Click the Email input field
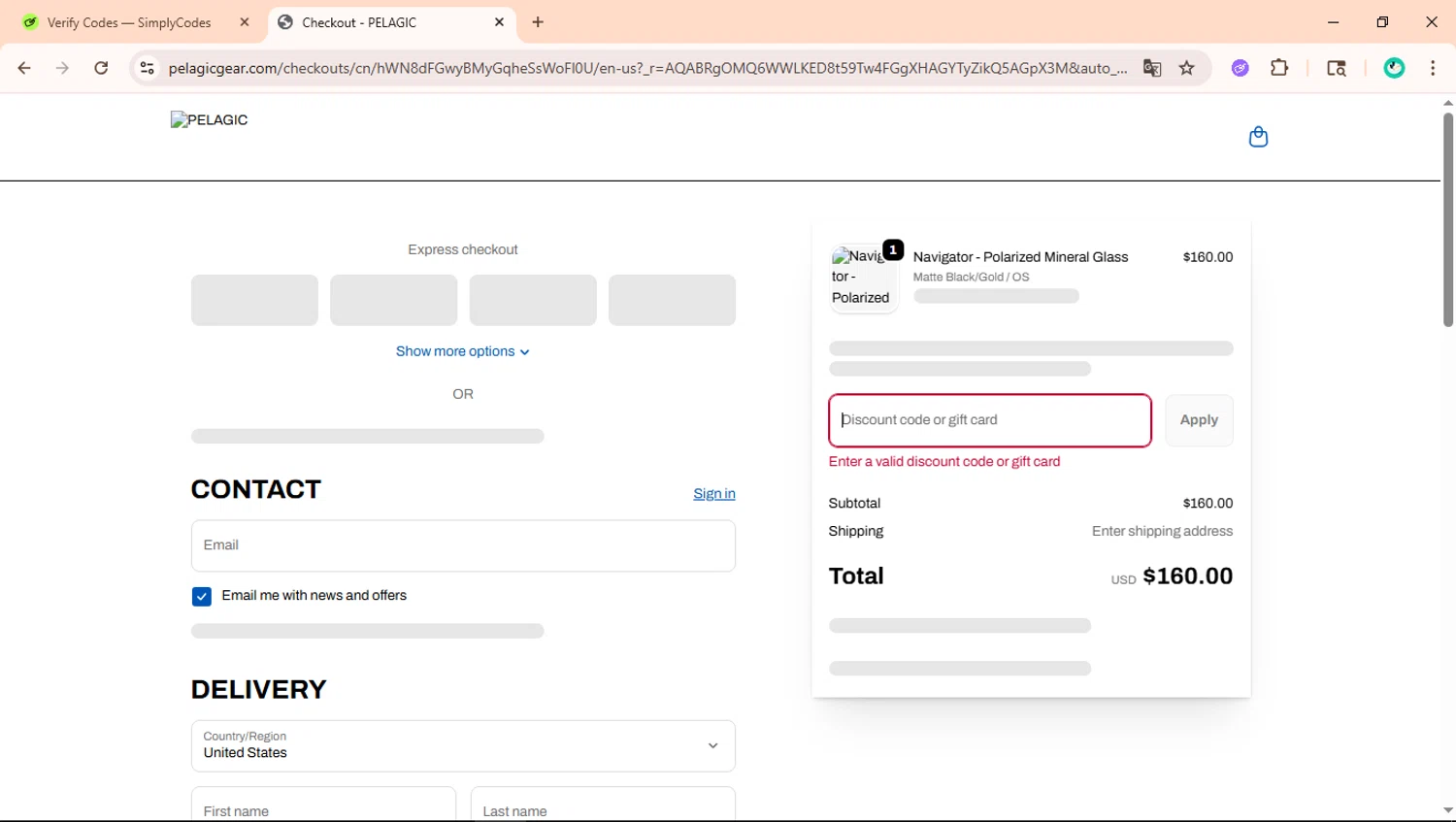 tap(463, 545)
